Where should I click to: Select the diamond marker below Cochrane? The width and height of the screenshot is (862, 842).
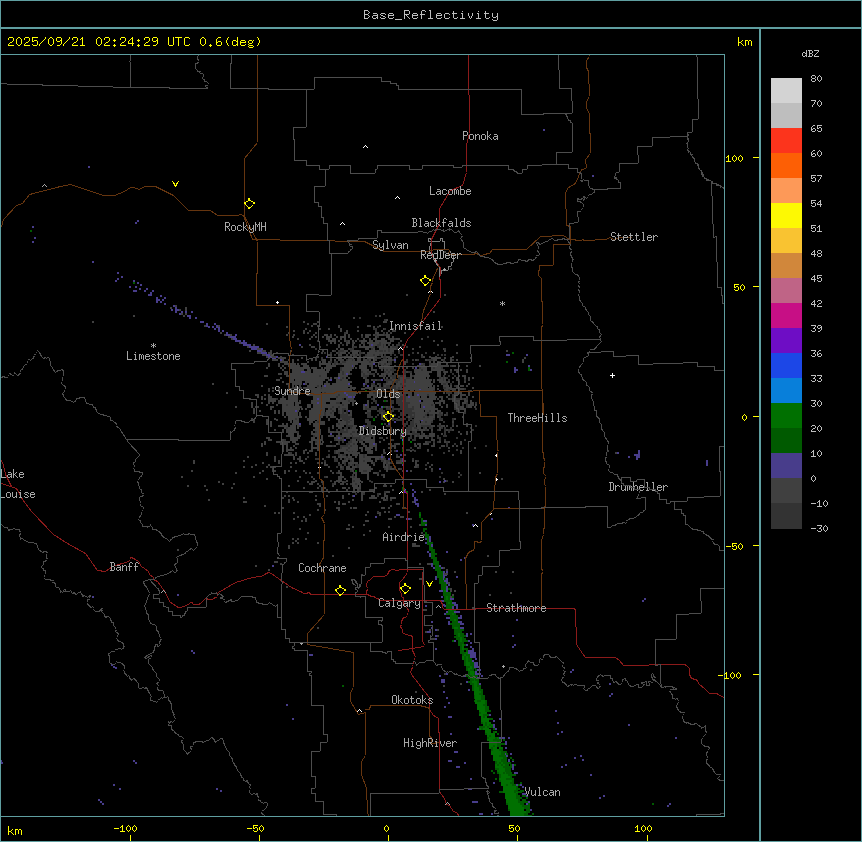tap(340, 591)
